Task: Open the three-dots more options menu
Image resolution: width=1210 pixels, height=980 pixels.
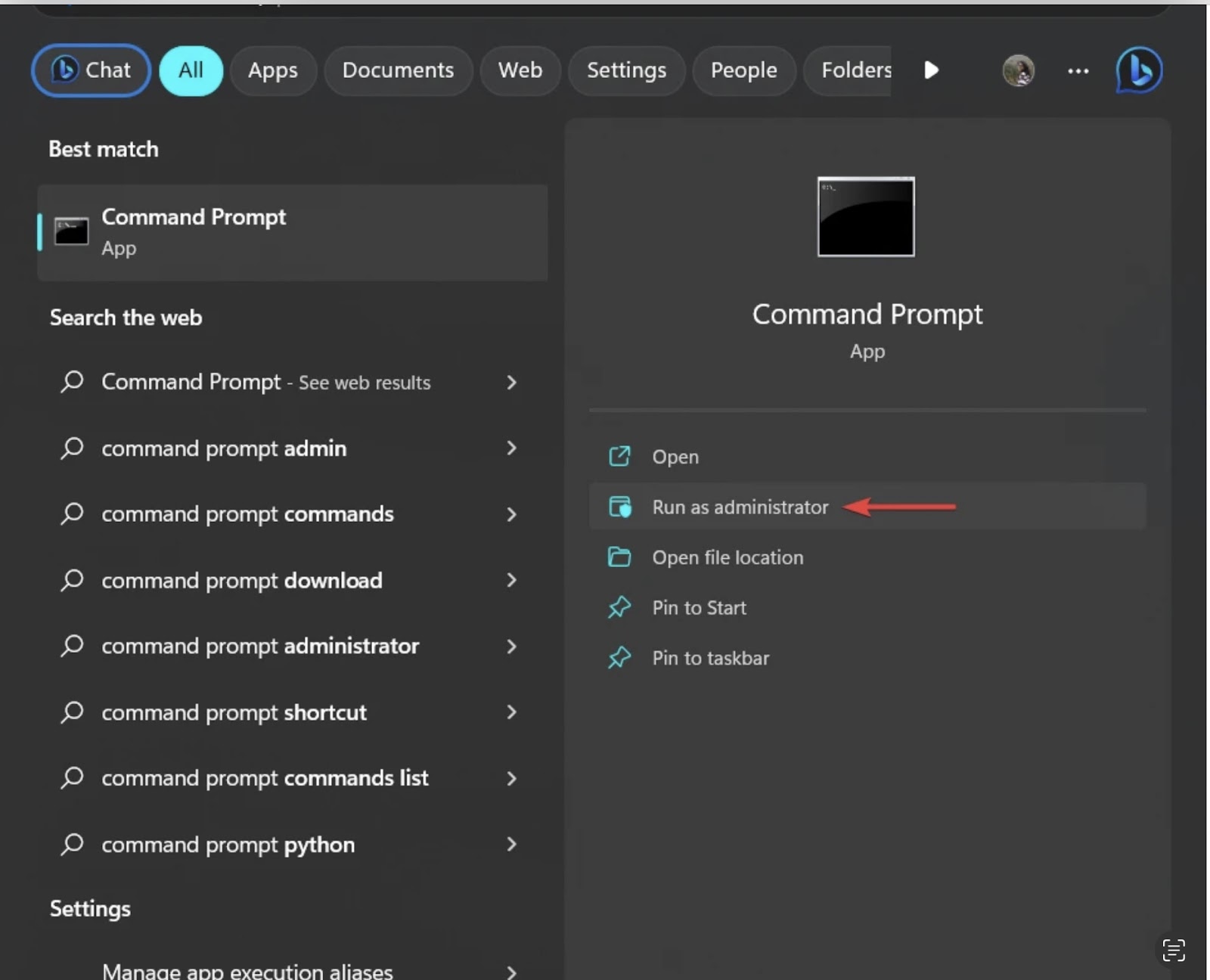Action: click(x=1078, y=70)
